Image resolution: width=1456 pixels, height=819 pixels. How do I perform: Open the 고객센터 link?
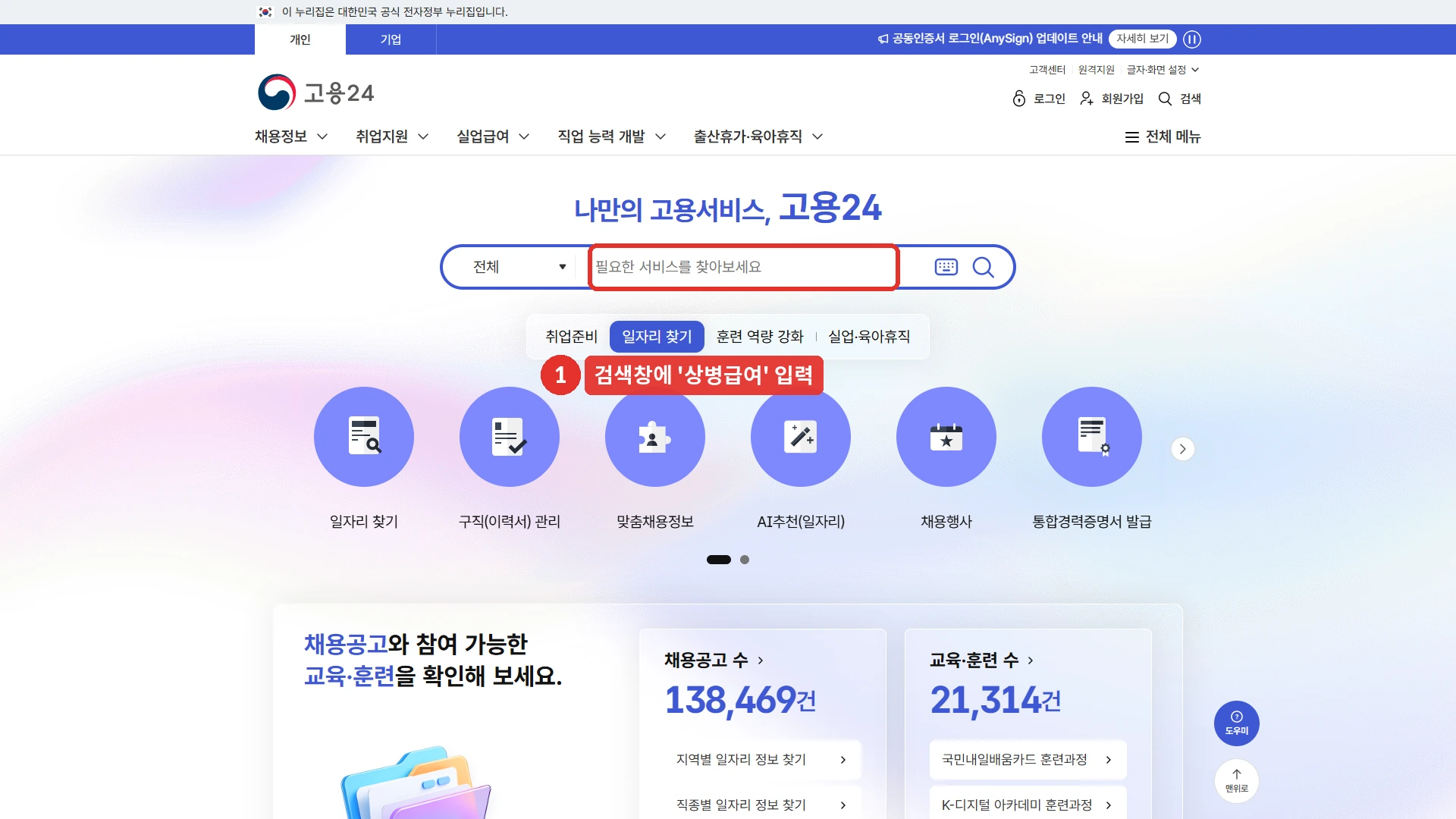(x=1047, y=70)
